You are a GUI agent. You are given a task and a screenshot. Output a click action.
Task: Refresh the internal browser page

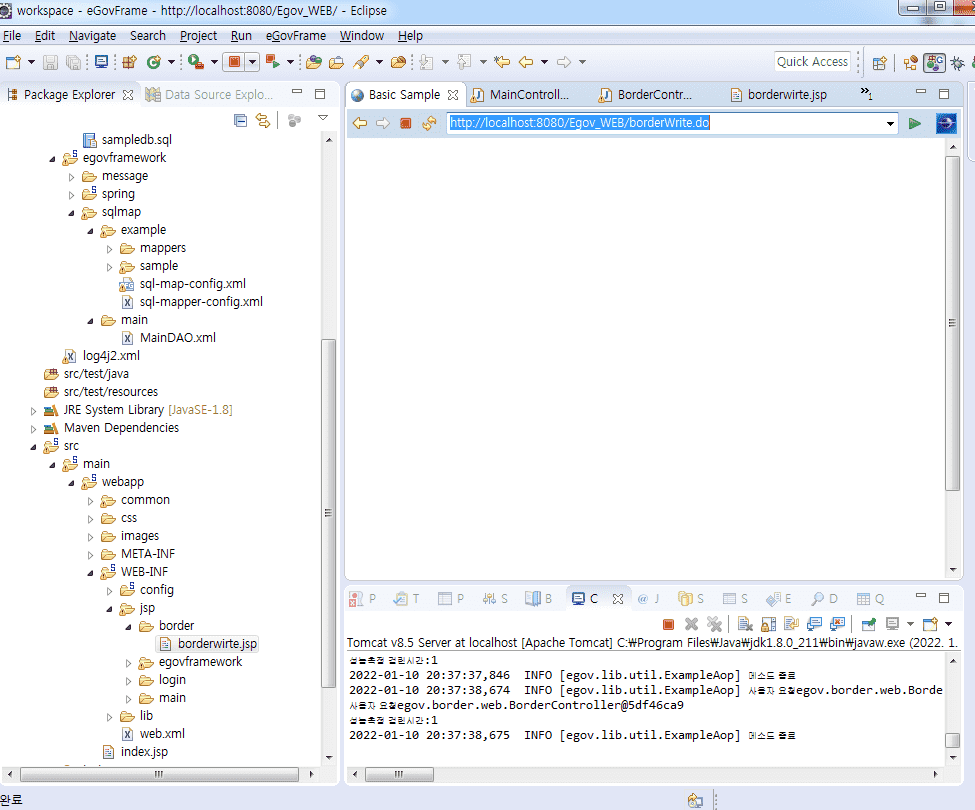point(429,124)
